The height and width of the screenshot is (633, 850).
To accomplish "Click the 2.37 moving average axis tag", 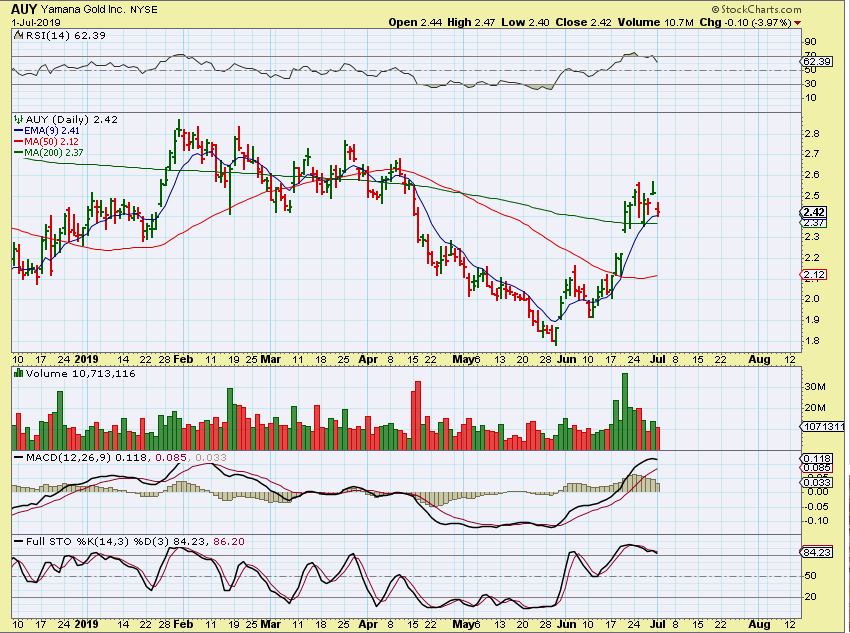I will pyautogui.click(x=814, y=223).
